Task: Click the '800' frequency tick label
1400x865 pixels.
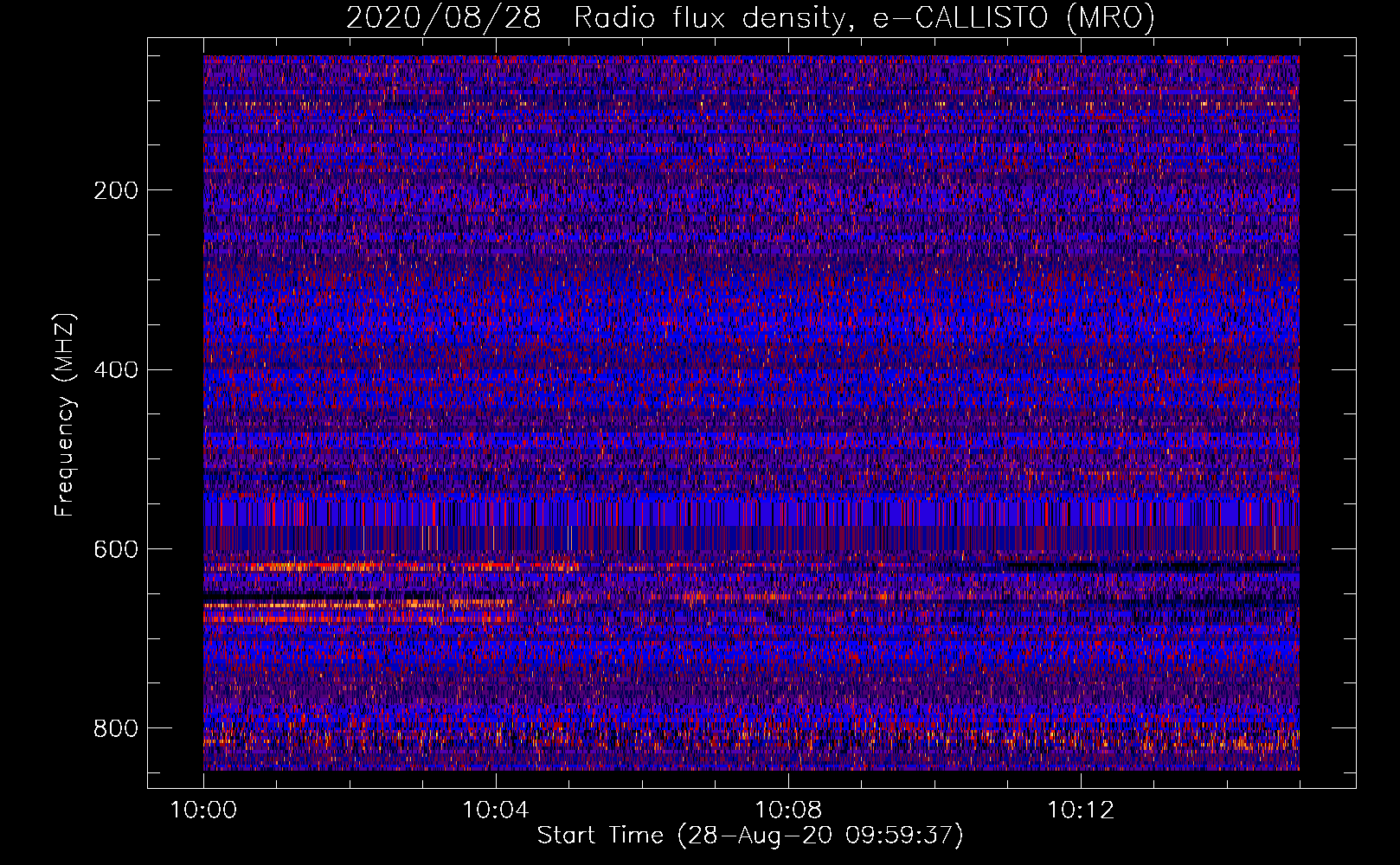Action: pyautogui.click(x=116, y=728)
